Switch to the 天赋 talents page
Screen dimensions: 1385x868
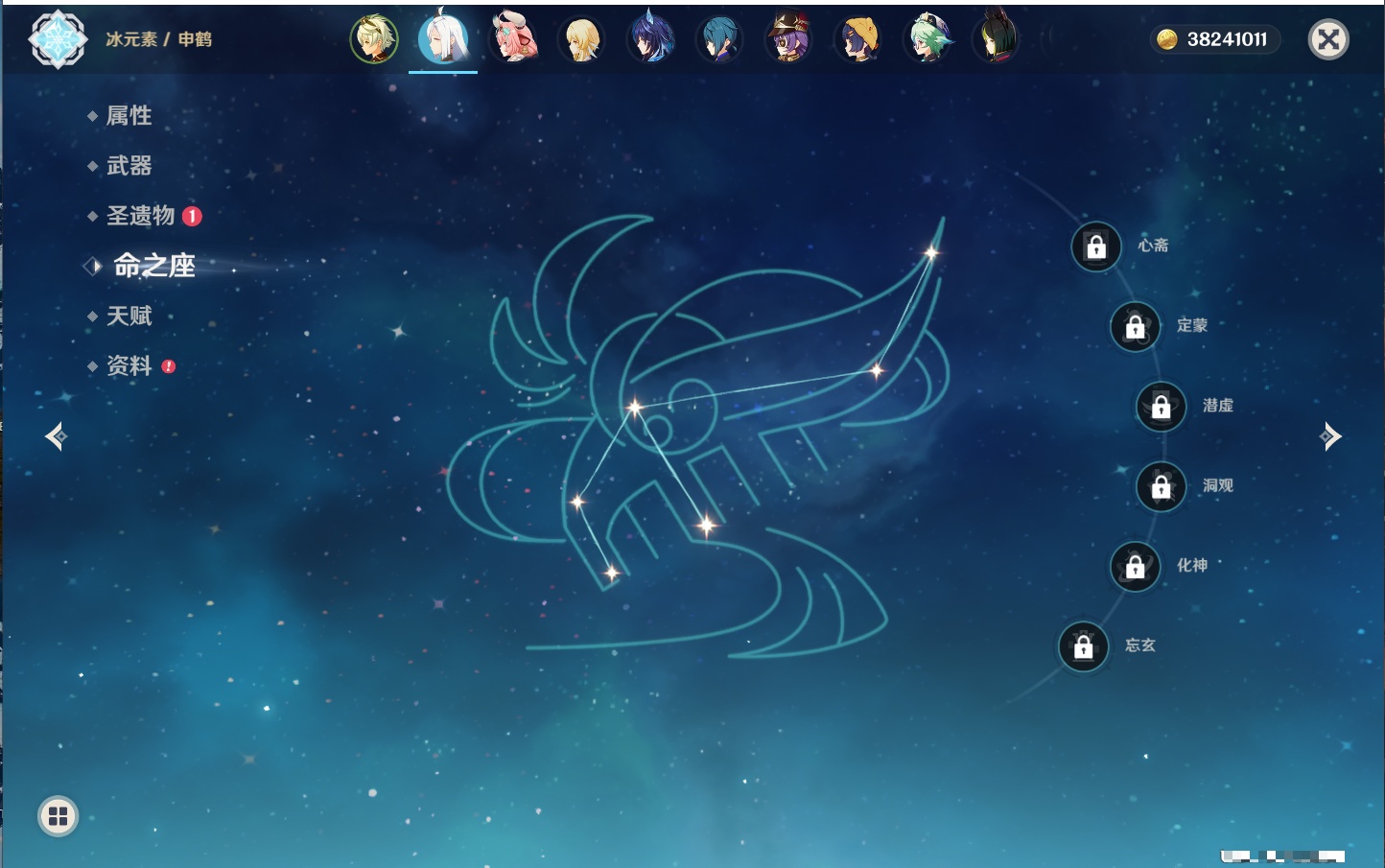(x=129, y=316)
